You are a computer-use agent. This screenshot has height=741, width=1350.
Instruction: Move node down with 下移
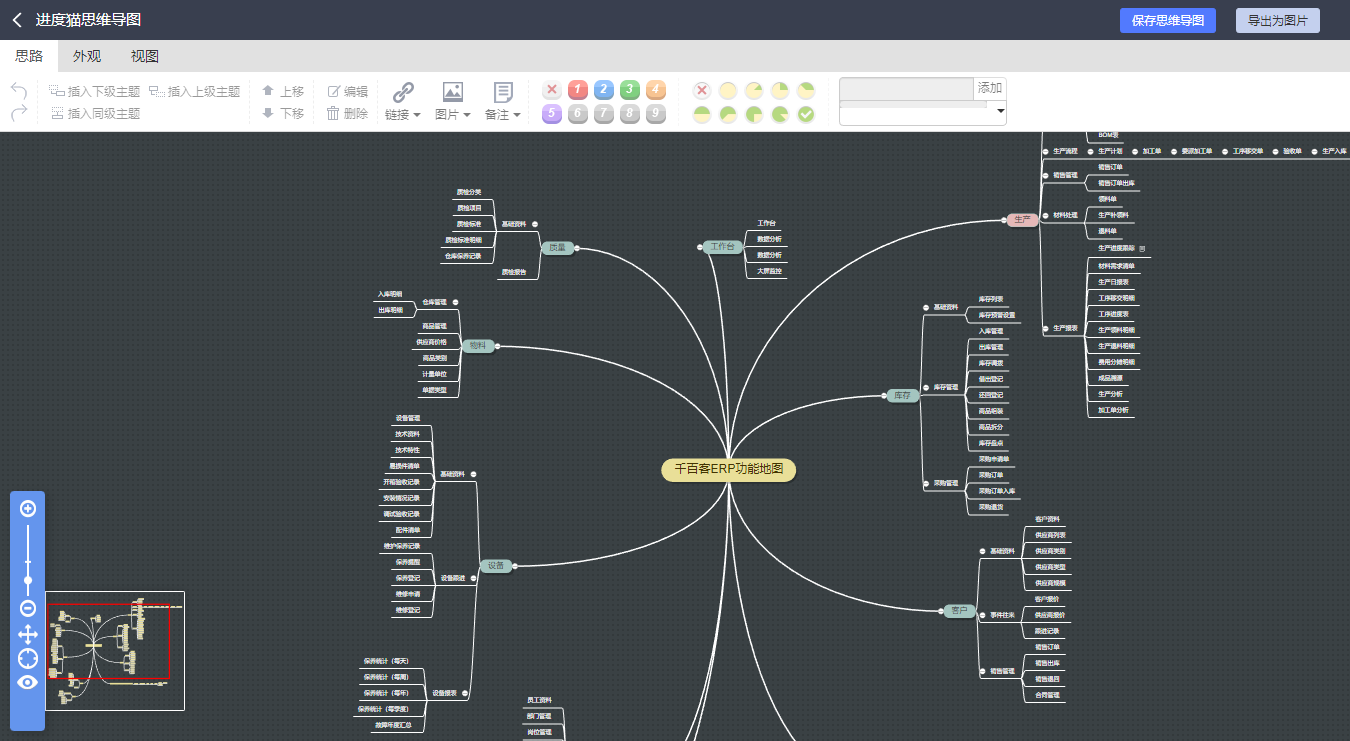[283, 113]
